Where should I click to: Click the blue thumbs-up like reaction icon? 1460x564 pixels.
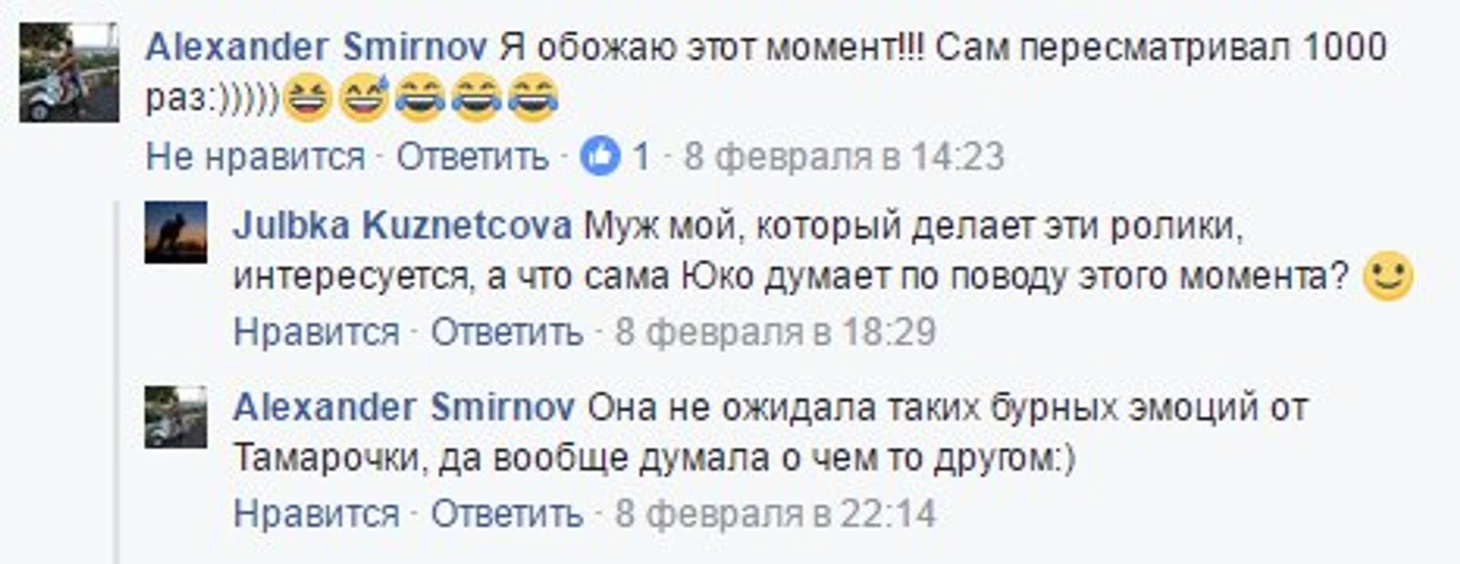click(601, 157)
